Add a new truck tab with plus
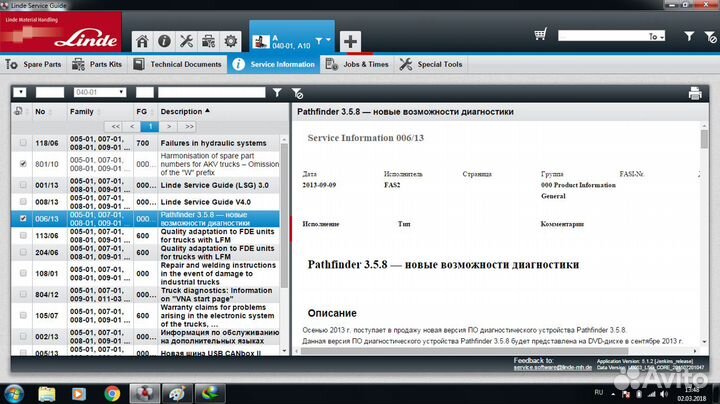 (x=350, y=42)
